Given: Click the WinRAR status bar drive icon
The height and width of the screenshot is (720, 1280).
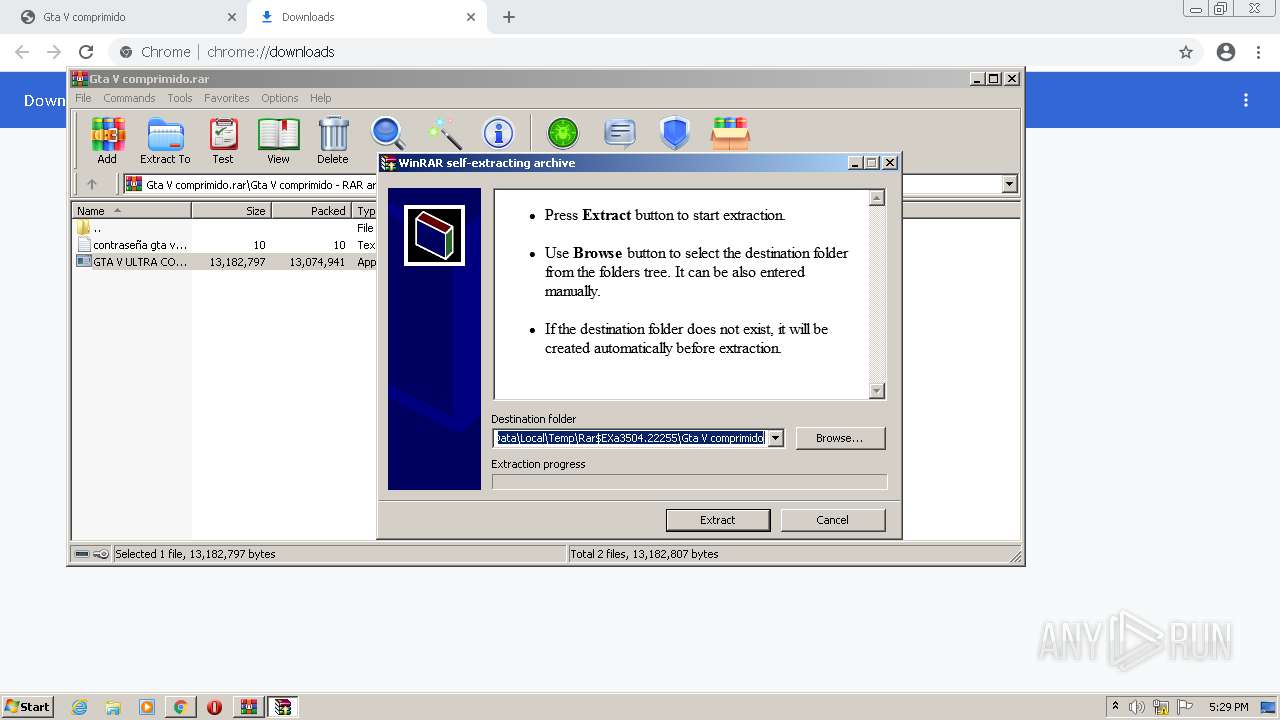Looking at the screenshot, I should pos(82,554).
